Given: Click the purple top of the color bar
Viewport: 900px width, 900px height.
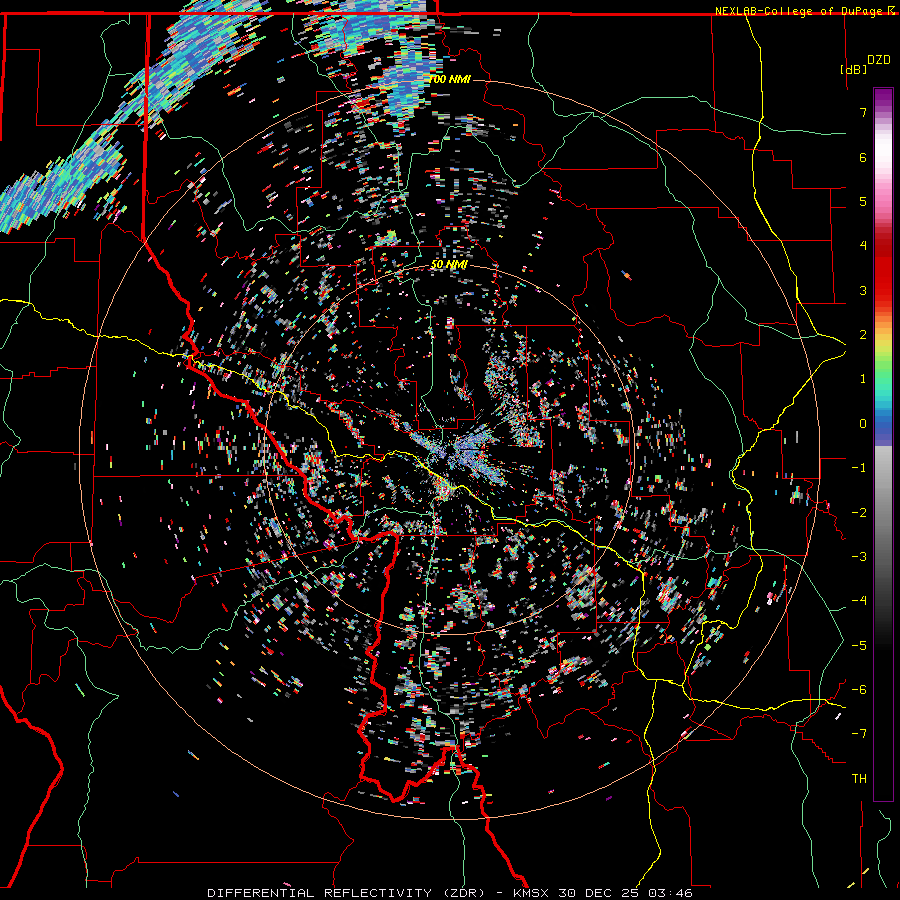Looking at the screenshot, I should (x=883, y=98).
